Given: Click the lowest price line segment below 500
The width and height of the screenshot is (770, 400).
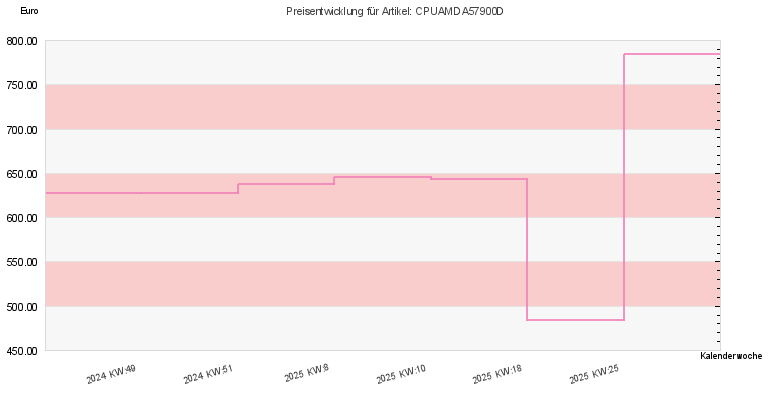Looking at the screenshot, I should click(576, 320).
